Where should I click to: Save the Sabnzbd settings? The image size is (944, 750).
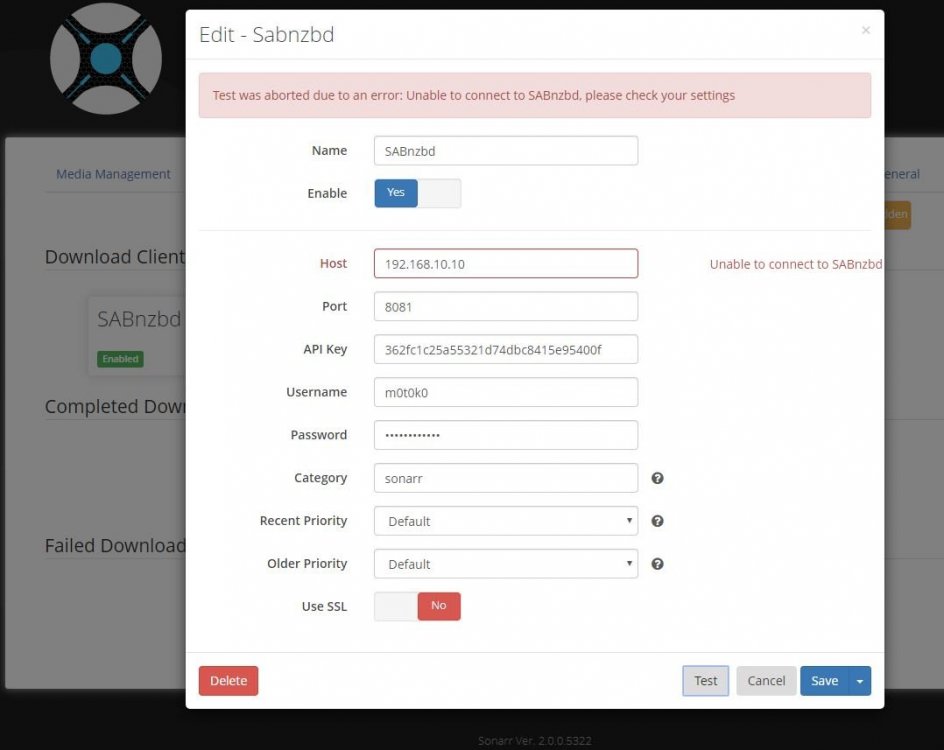824,681
